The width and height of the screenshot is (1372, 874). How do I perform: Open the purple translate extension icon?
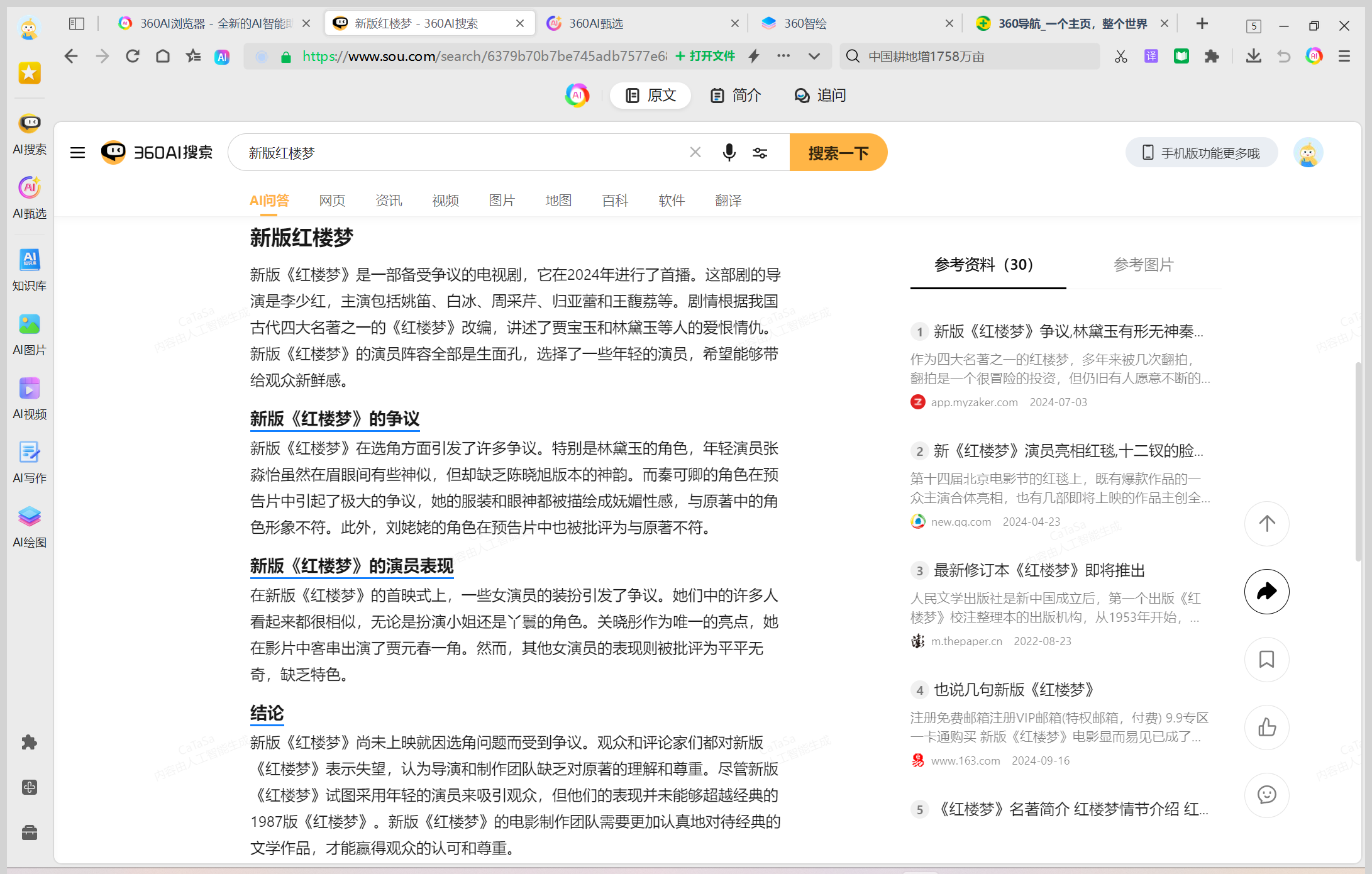1151,57
